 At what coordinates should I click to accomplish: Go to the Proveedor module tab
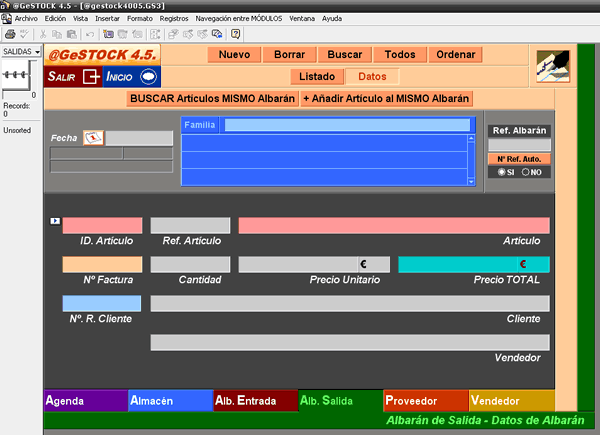point(426,401)
